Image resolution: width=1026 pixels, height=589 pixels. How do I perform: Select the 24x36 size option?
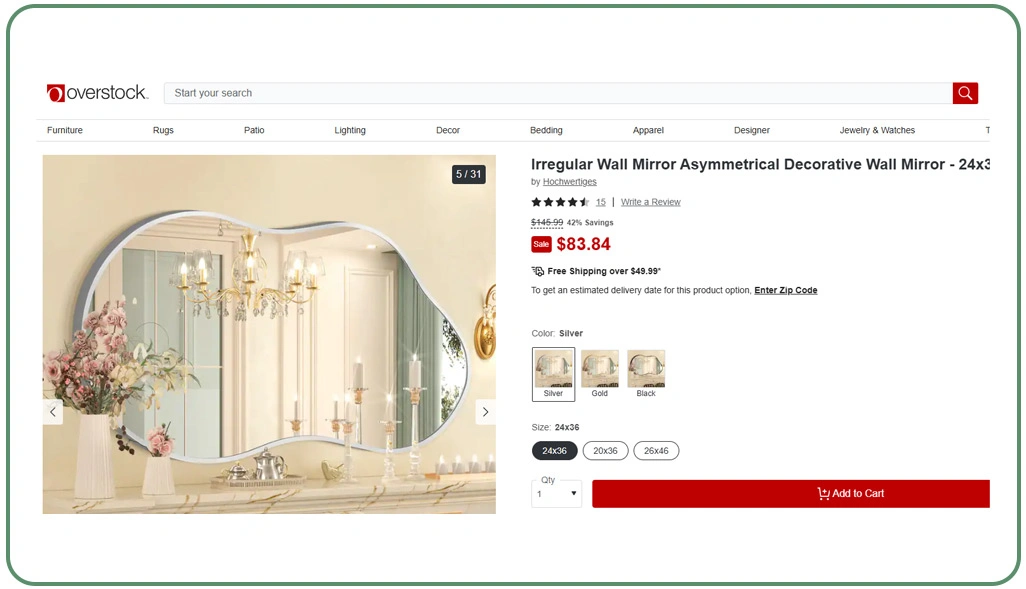pos(554,451)
